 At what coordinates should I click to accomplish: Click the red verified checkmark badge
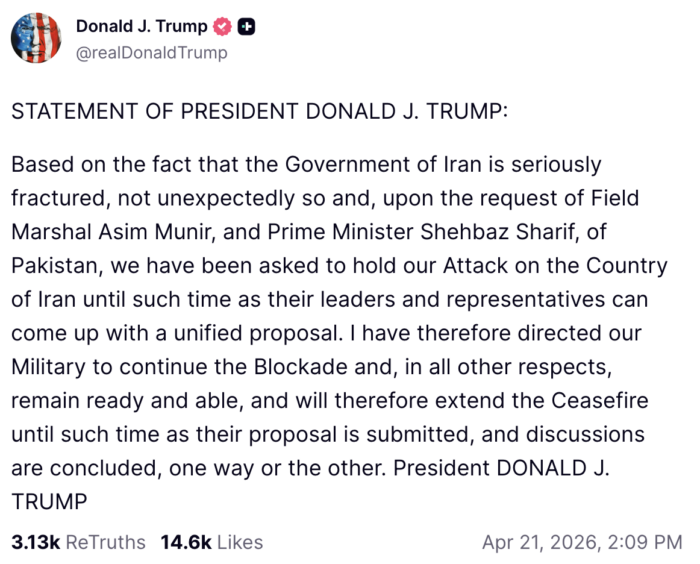pyautogui.click(x=221, y=27)
